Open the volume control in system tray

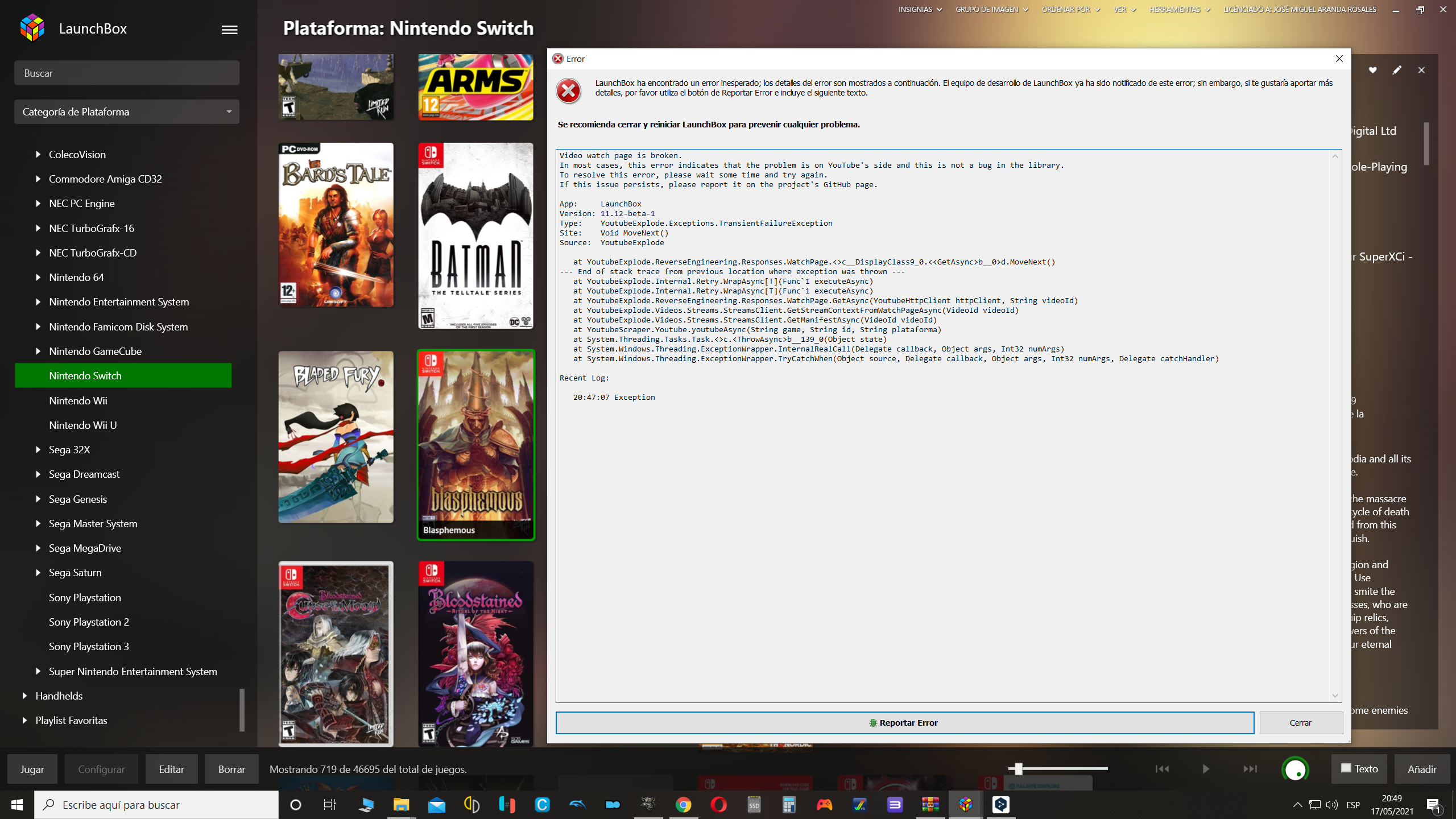(x=1331, y=805)
